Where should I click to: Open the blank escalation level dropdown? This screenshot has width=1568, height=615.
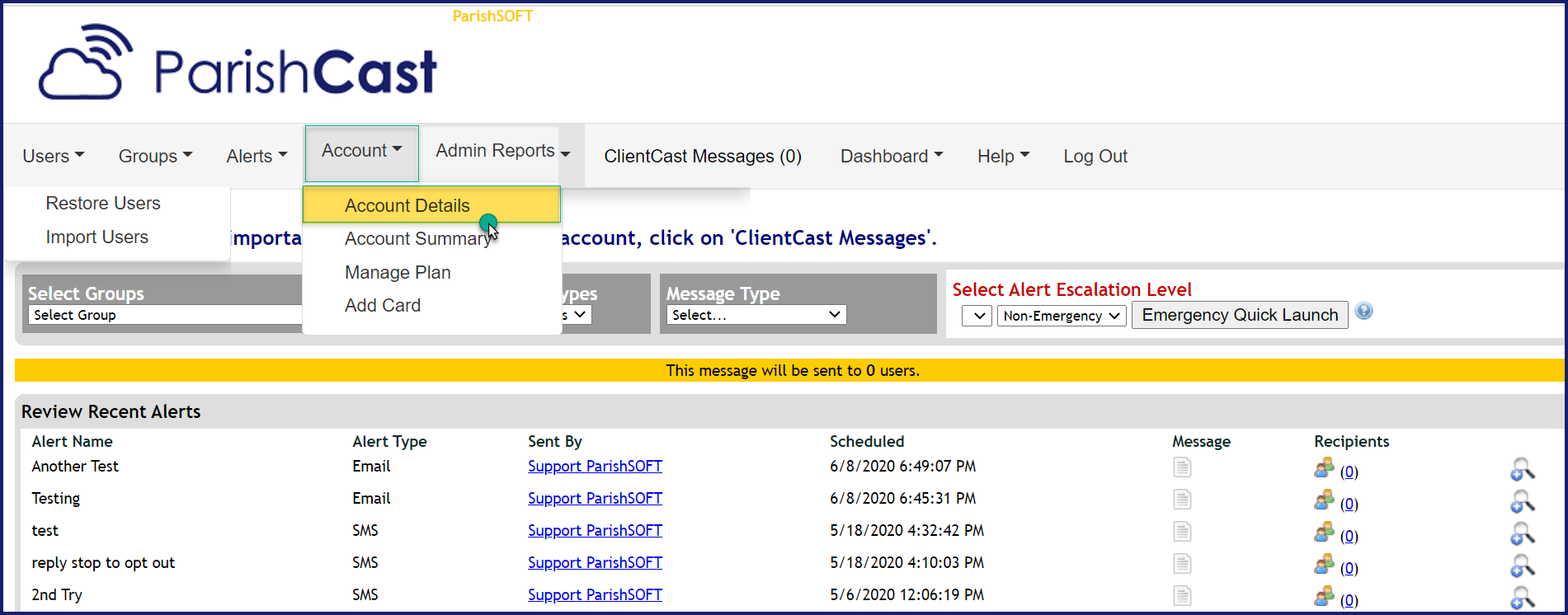[x=977, y=316]
